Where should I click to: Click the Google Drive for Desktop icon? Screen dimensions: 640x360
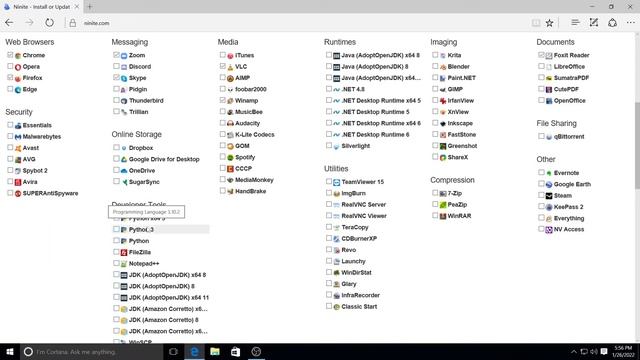click(x=124, y=160)
